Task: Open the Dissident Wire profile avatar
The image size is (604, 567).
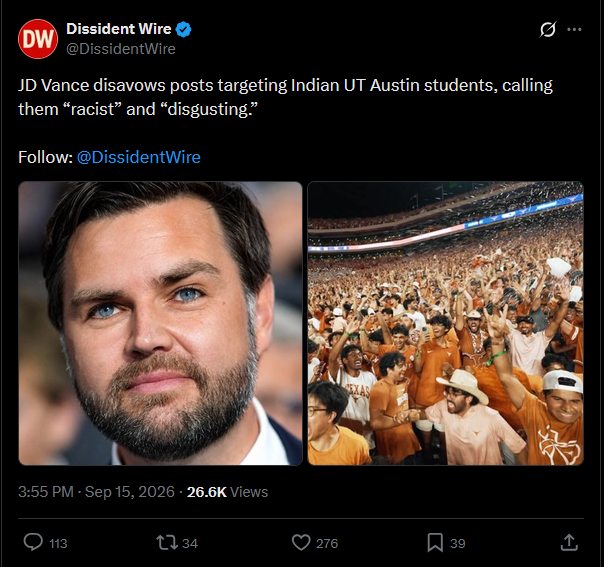Action: click(x=38, y=39)
